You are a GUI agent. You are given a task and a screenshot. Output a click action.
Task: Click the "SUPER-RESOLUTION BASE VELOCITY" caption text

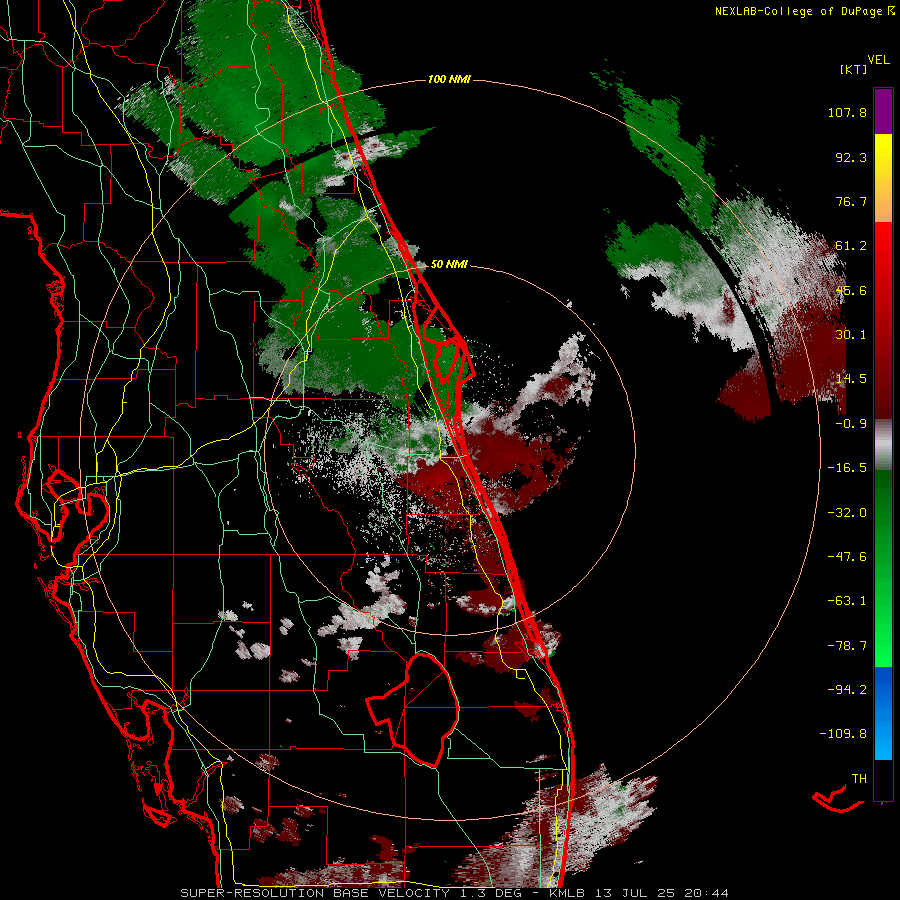pyautogui.click(x=315, y=893)
